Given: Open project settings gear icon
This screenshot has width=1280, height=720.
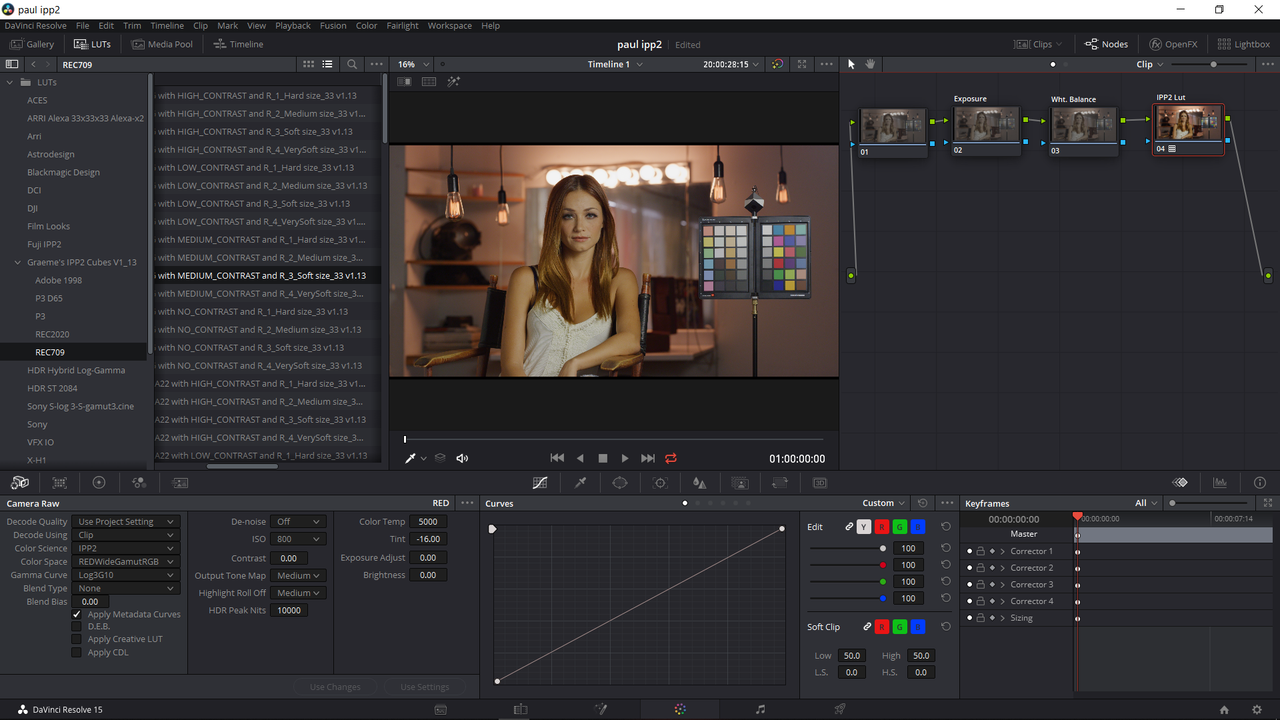Looking at the screenshot, I should click(1257, 709).
